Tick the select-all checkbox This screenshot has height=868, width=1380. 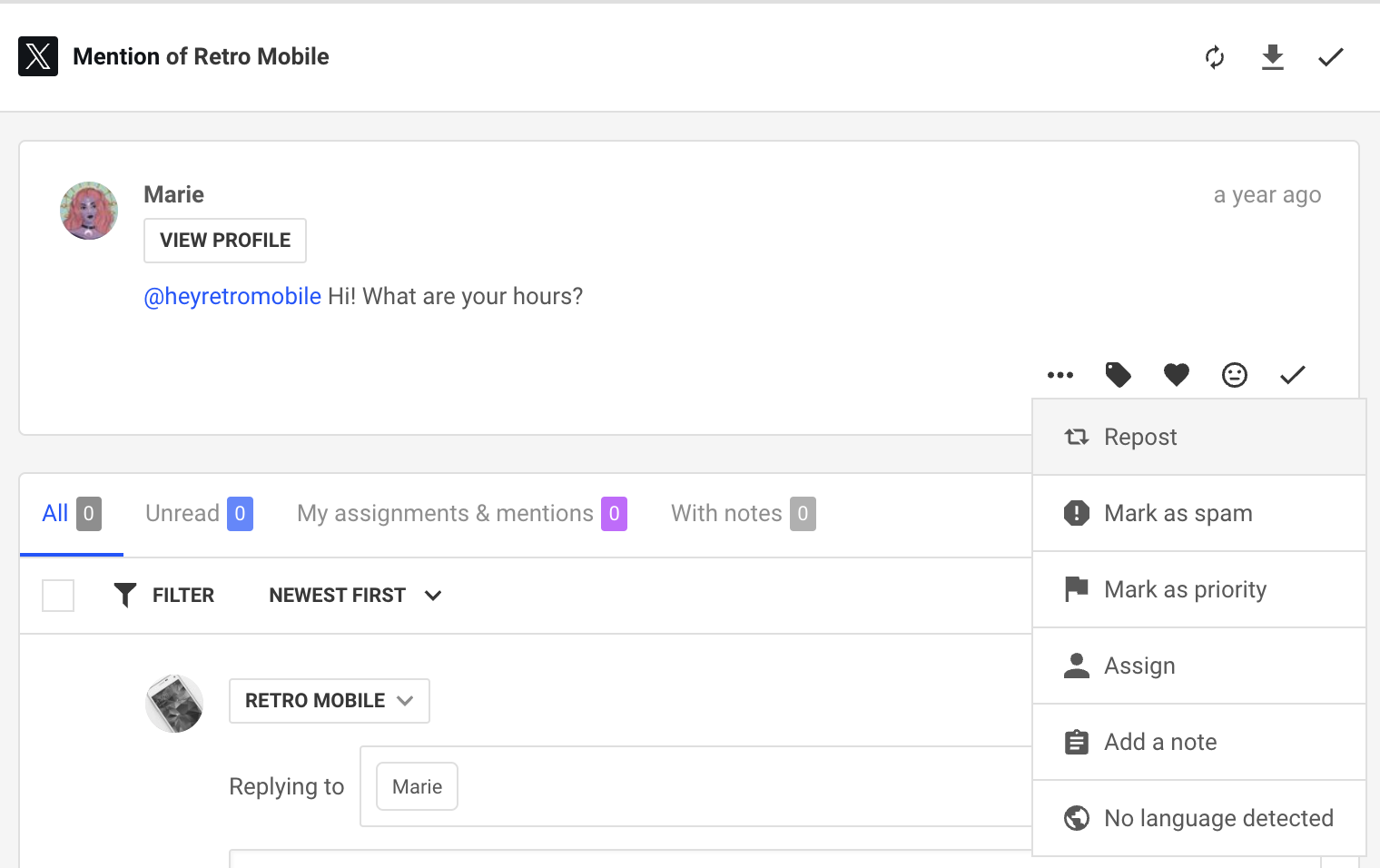point(58,596)
